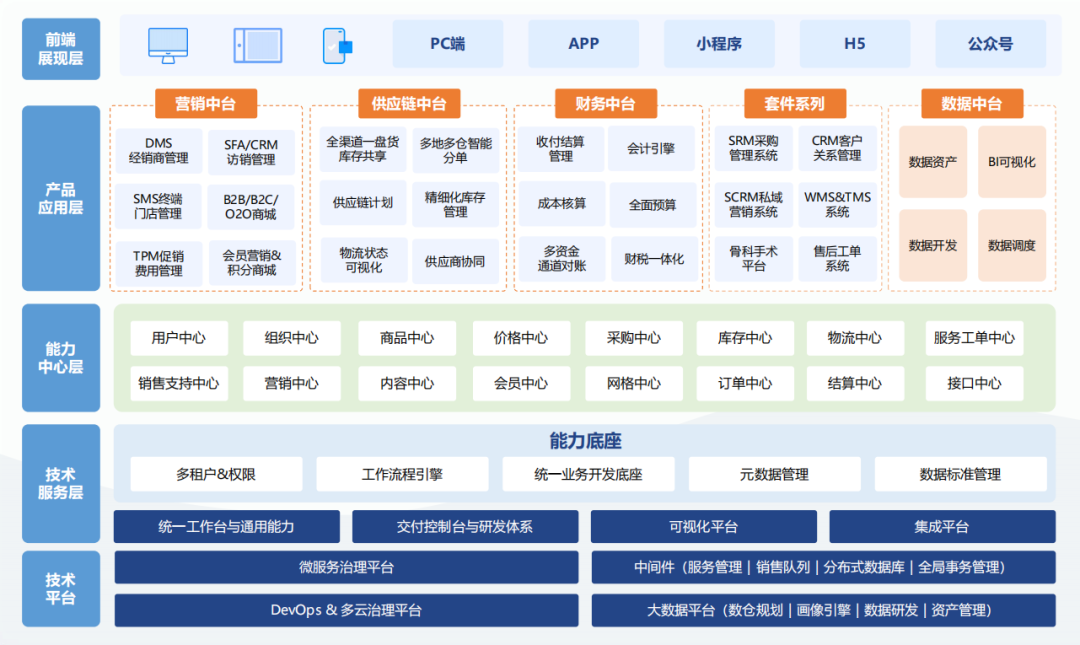Select 集成平台 bar
Screen dimensions: 1080x645
(x=942, y=526)
